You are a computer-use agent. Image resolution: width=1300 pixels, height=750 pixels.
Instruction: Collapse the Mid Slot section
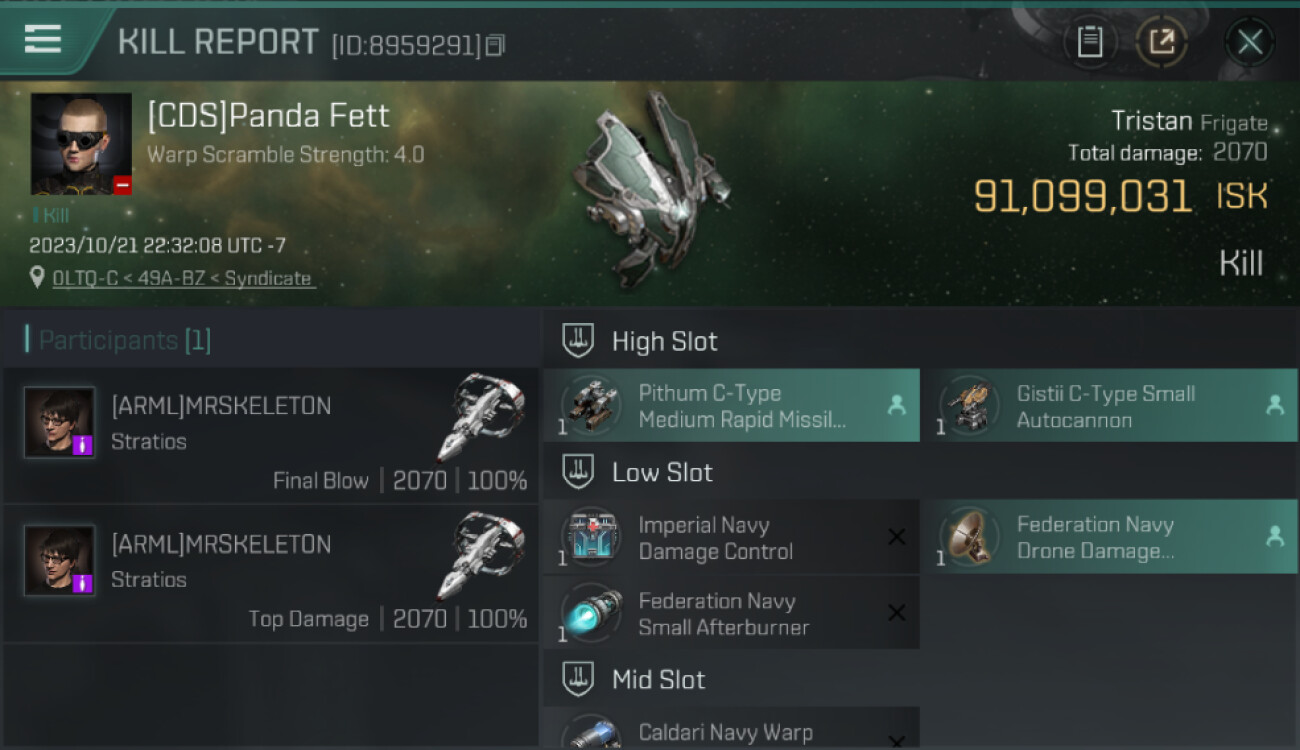[x=579, y=680]
